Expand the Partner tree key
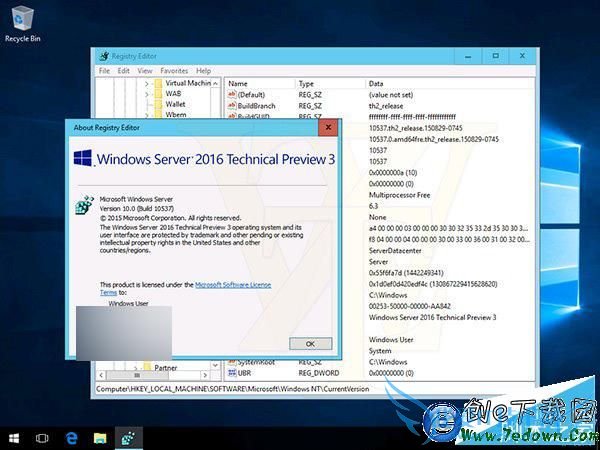This screenshot has height=450, width=600. (135, 368)
